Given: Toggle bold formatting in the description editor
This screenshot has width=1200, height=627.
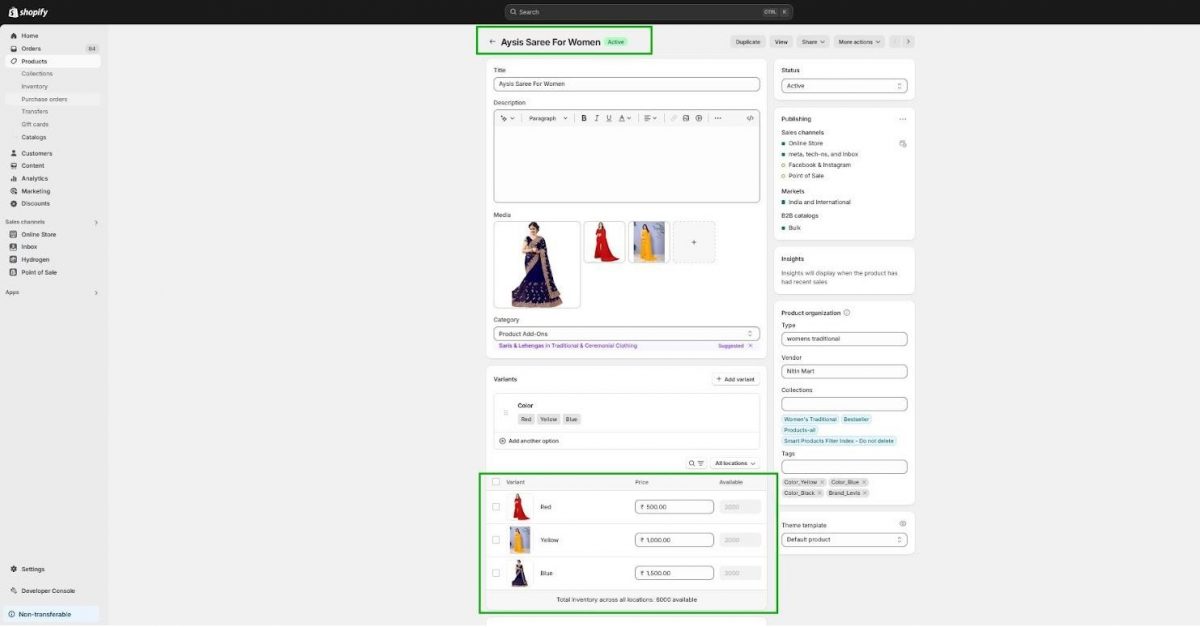Looking at the screenshot, I should 584,118.
